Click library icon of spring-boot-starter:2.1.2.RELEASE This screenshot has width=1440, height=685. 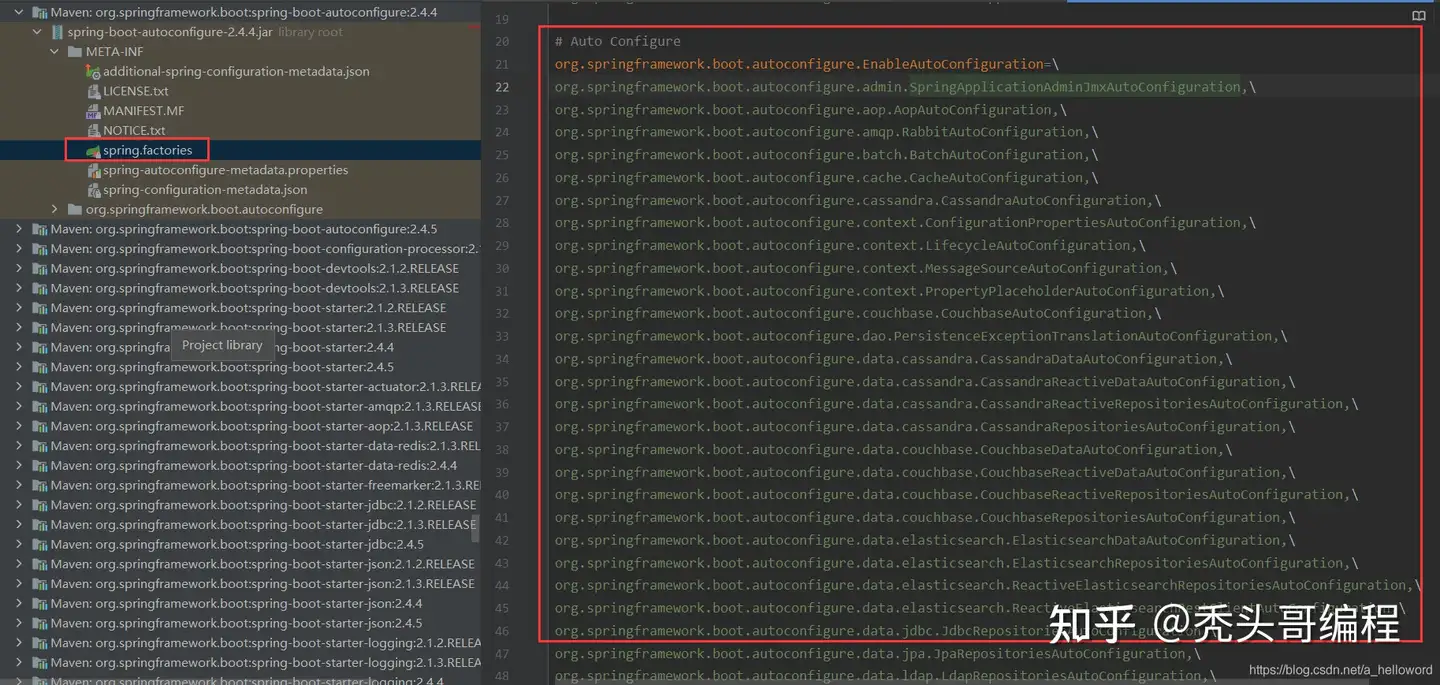pos(39,308)
